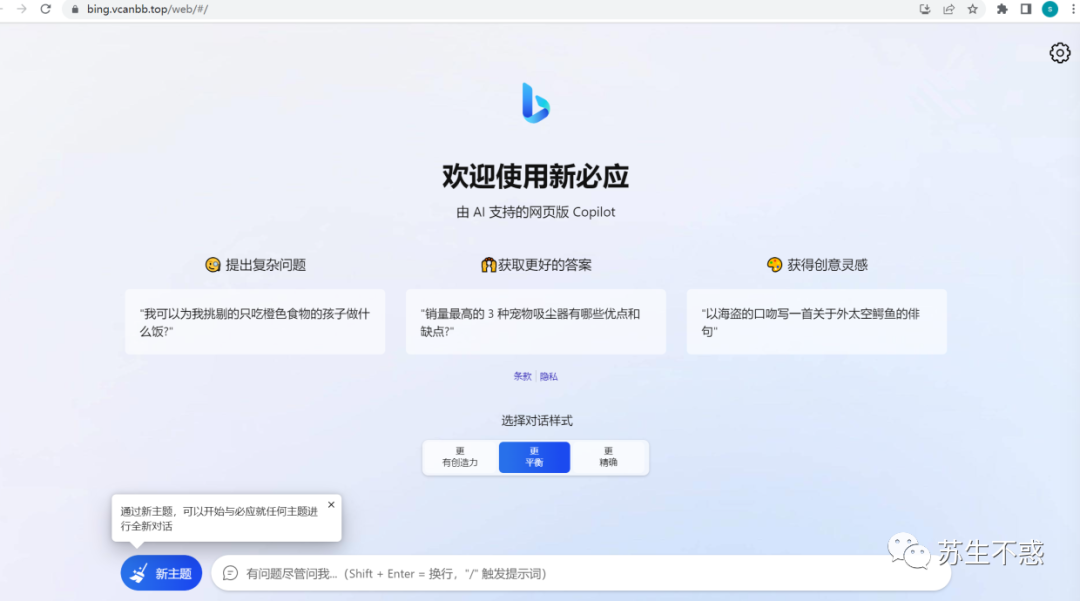1080x601 pixels.
Task: Open the browser menu with three dots
Action: click(x=1073, y=9)
